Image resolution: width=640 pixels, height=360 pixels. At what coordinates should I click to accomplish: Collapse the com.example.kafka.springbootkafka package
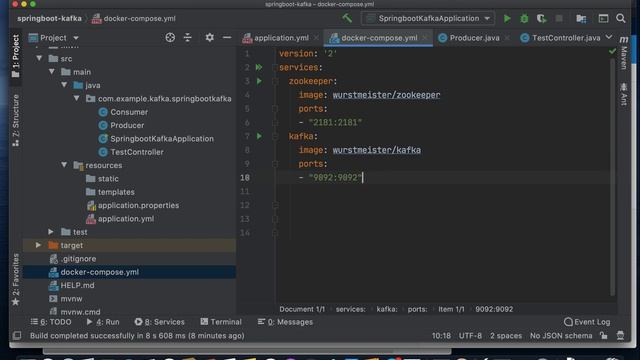[77, 98]
